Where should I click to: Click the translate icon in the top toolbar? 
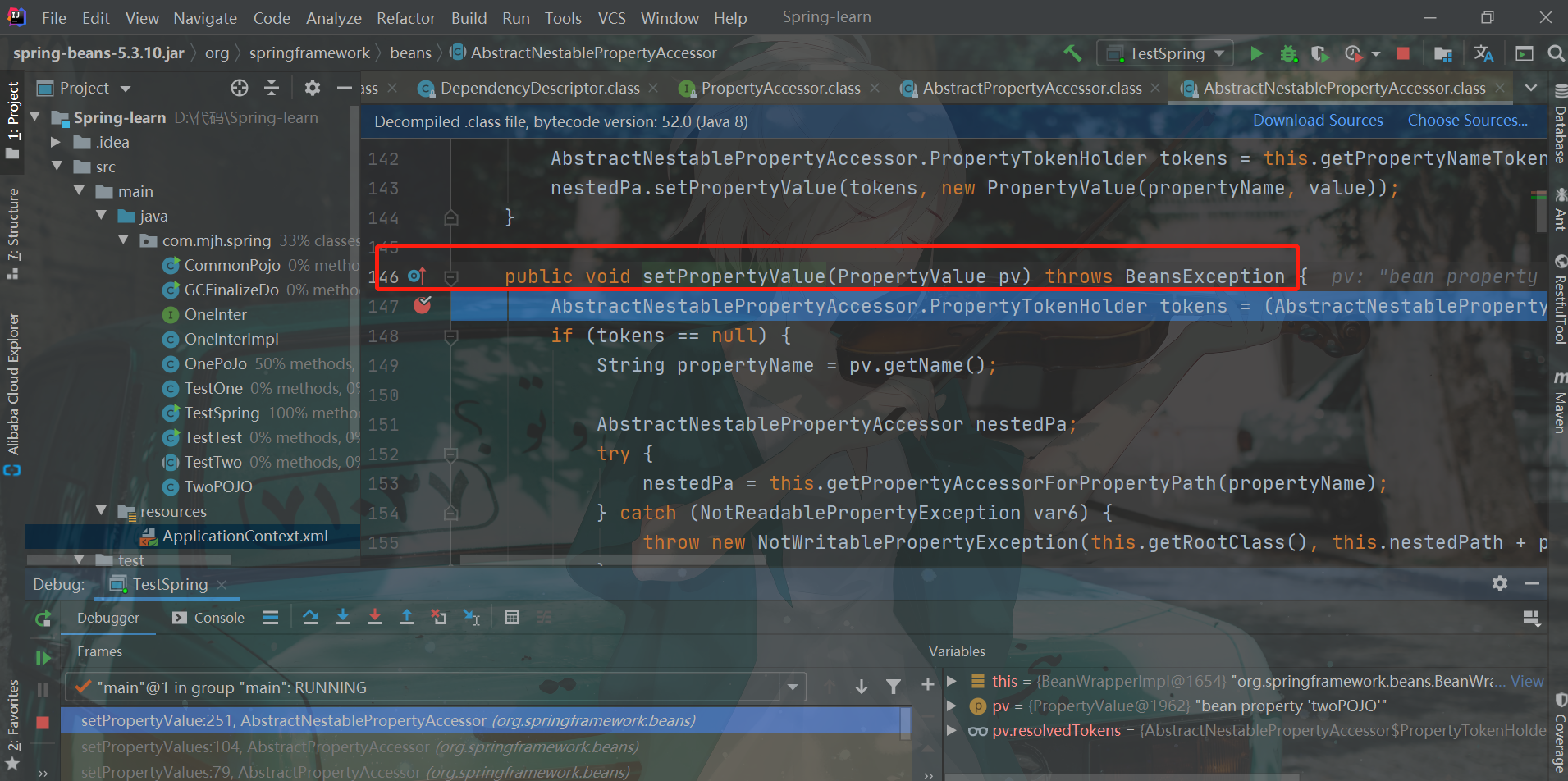(1483, 53)
